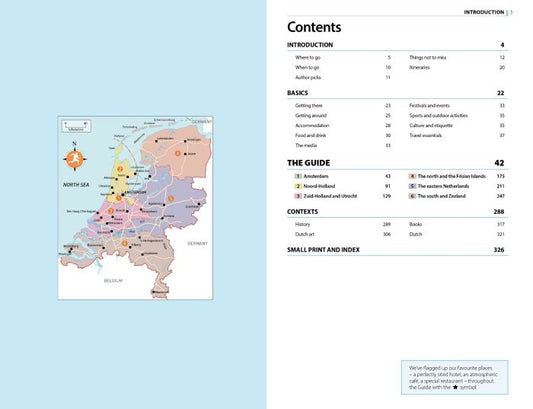
Task: Click the NORTH SEA label on map
Action: tap(76, 185)
